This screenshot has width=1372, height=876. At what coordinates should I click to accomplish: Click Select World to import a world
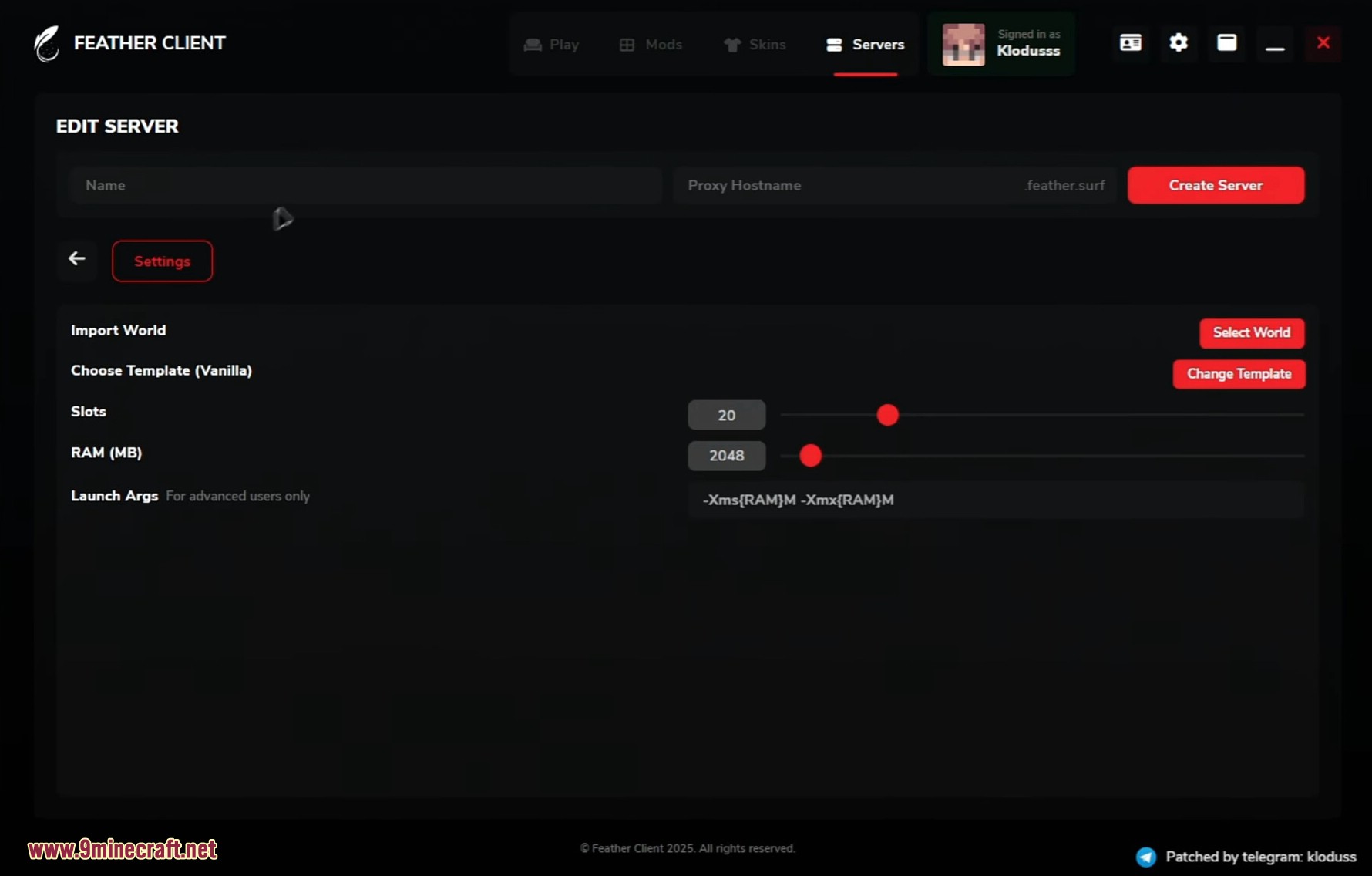[1251, 333]
